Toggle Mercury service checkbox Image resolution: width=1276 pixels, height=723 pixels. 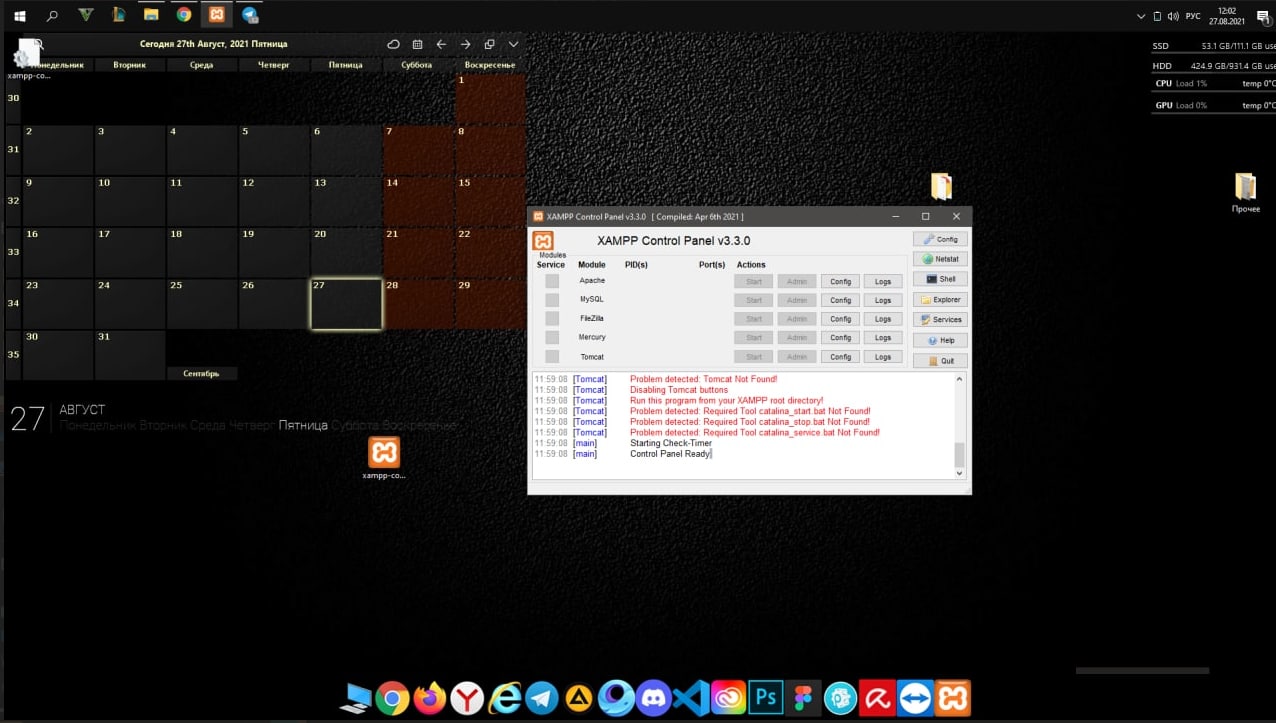(x=552, y=338)
